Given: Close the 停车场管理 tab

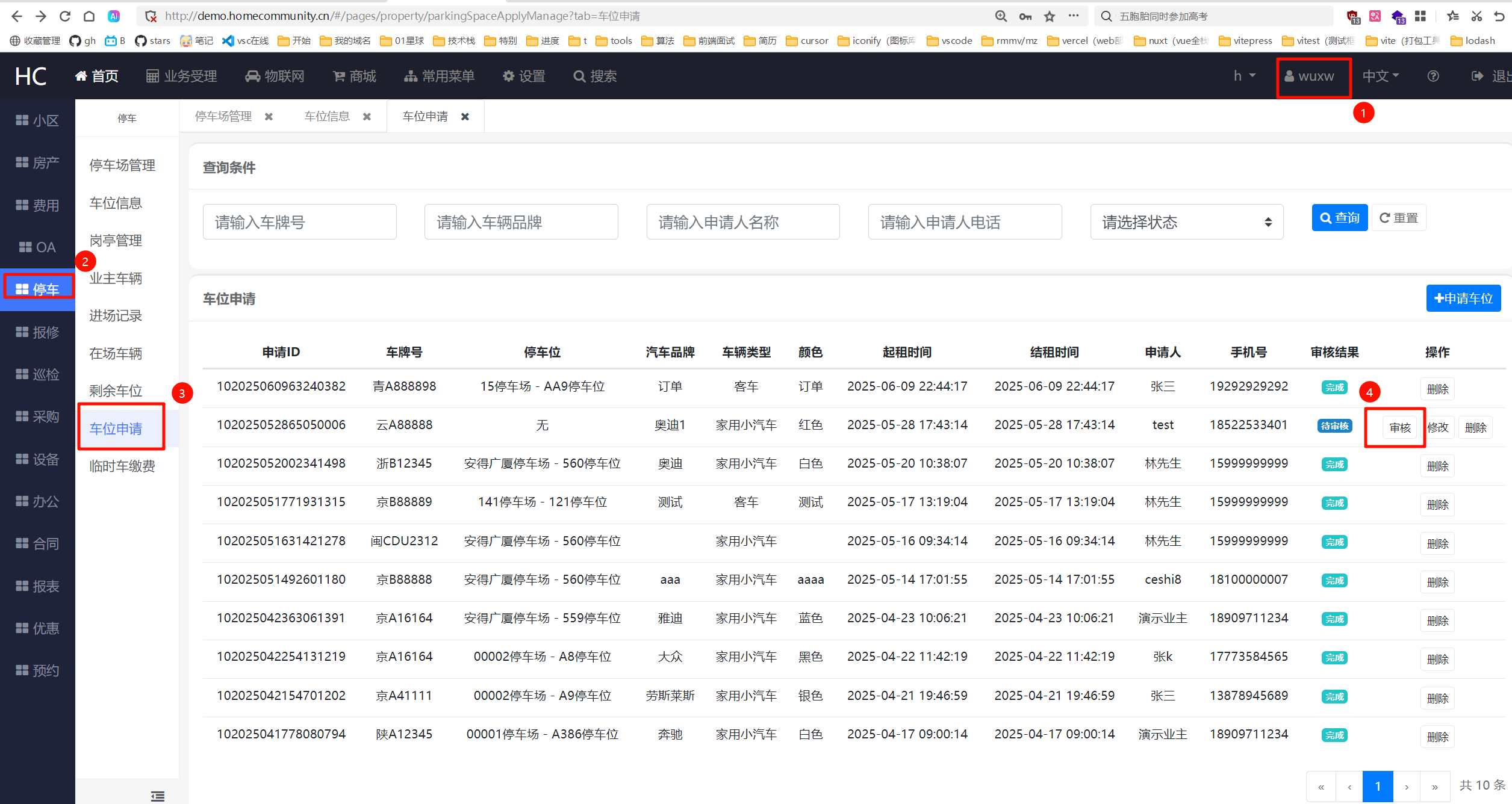Looking at the screenshot, I should (269, 117).
